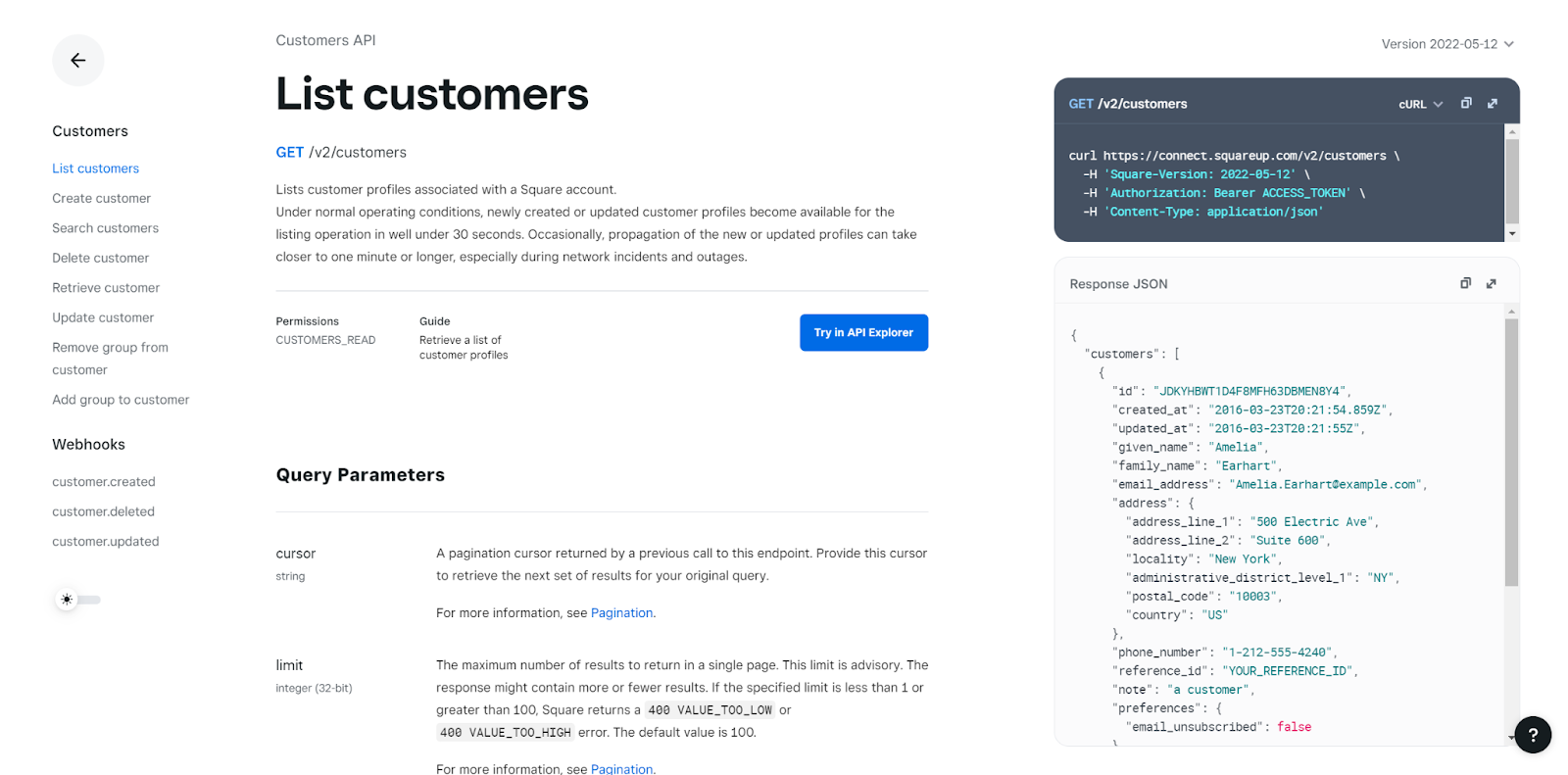
Task: Expand the cURL request to full screen
Action: (x=1492, y=103)
